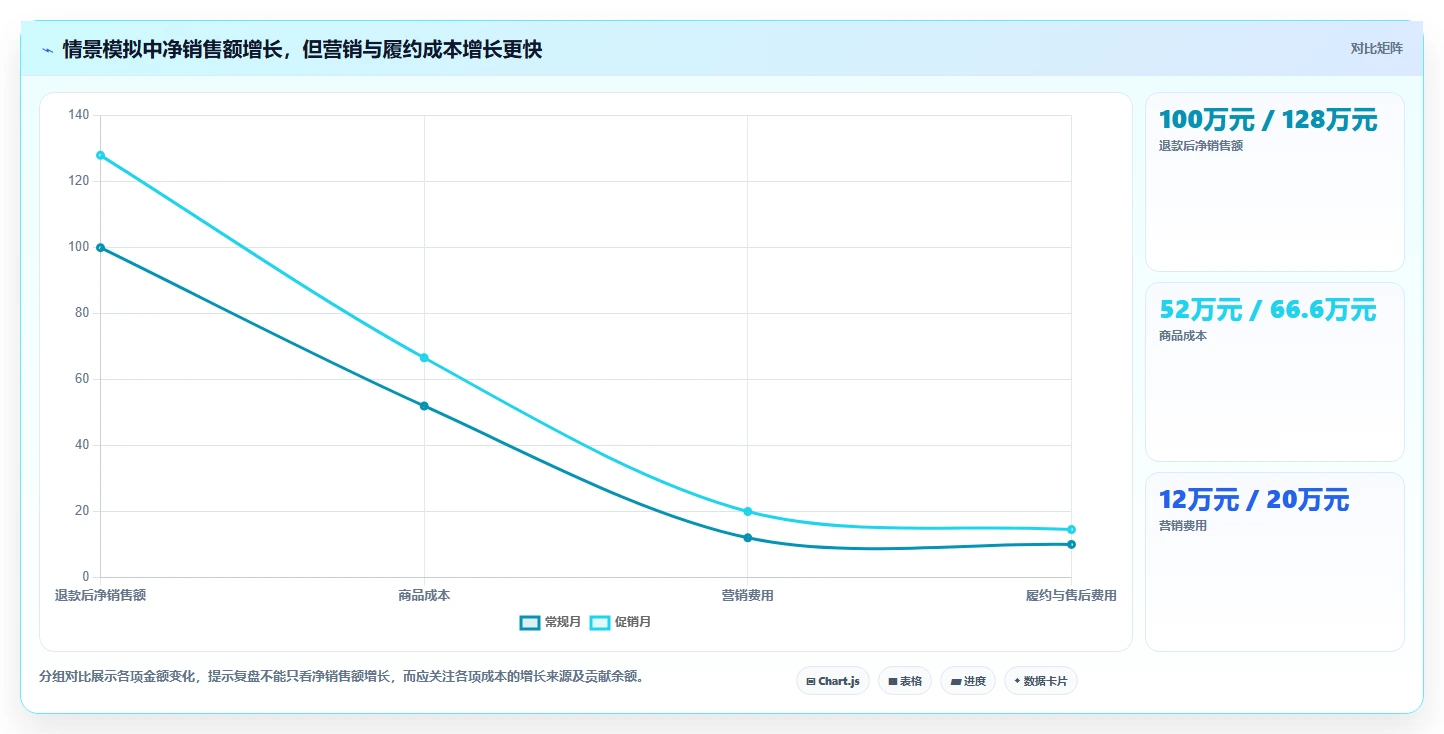Click the value 100万元 / 128万元

point(1268,120)
